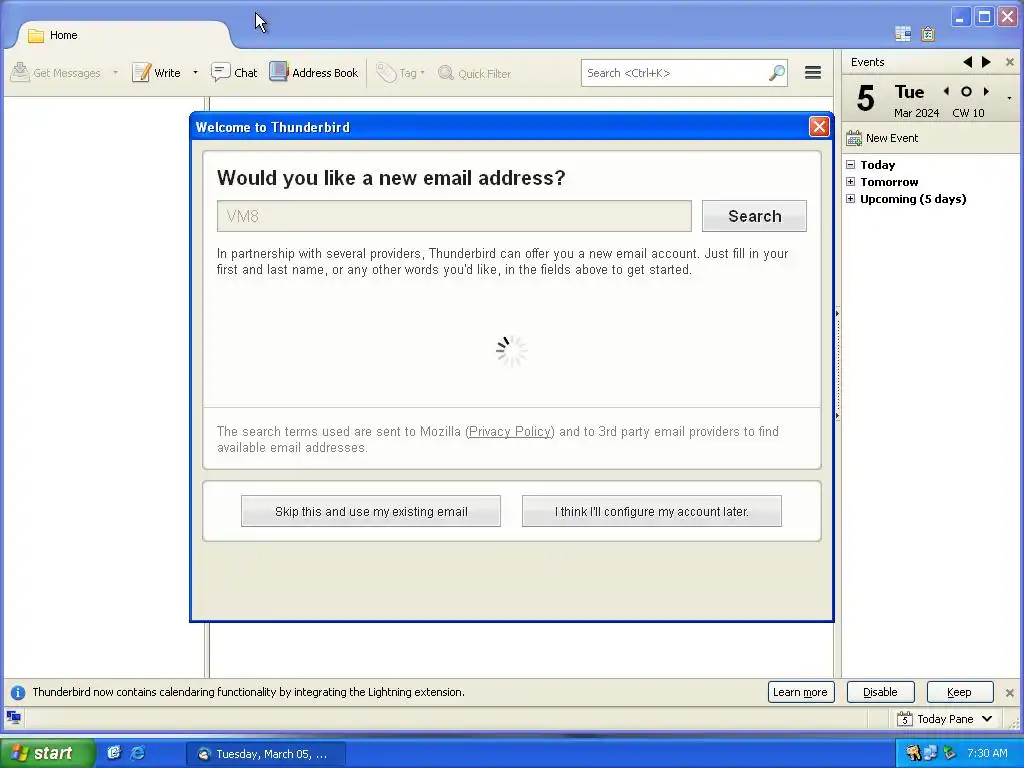
Task: Click the name input field showing VM8
Action: pos(454,216)
